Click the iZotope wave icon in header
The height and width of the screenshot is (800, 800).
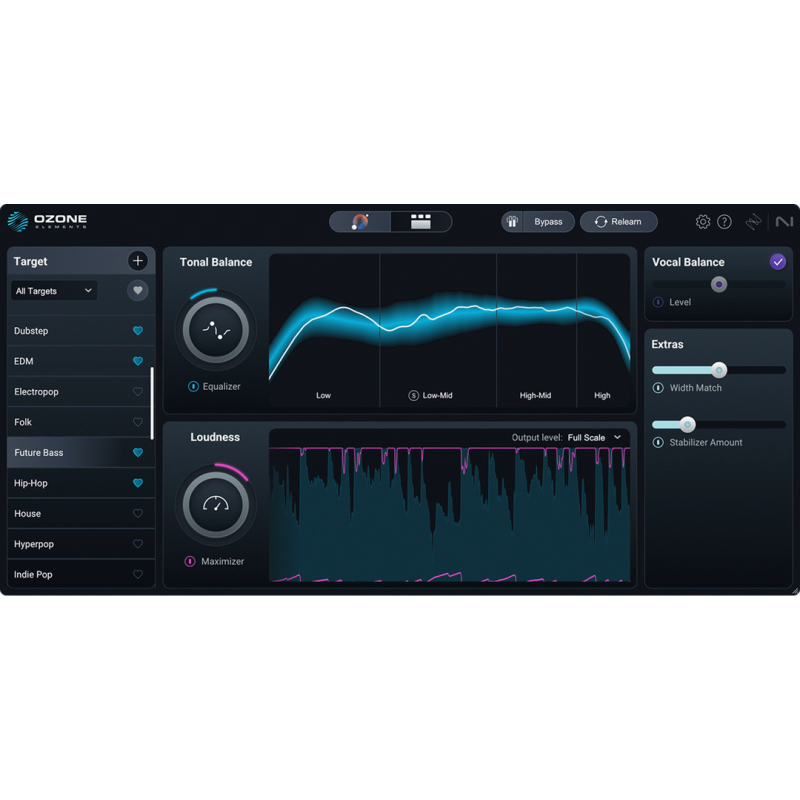753,221
